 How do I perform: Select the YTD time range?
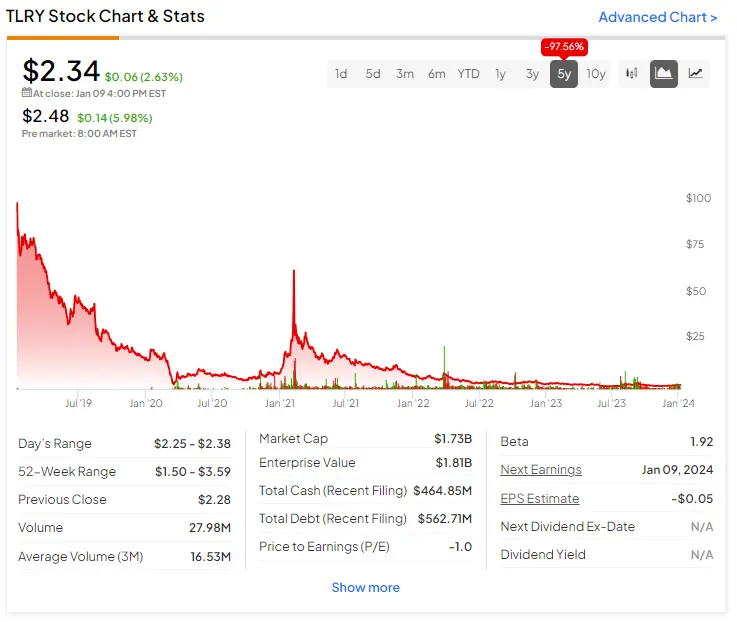click(x=468, y=74)
